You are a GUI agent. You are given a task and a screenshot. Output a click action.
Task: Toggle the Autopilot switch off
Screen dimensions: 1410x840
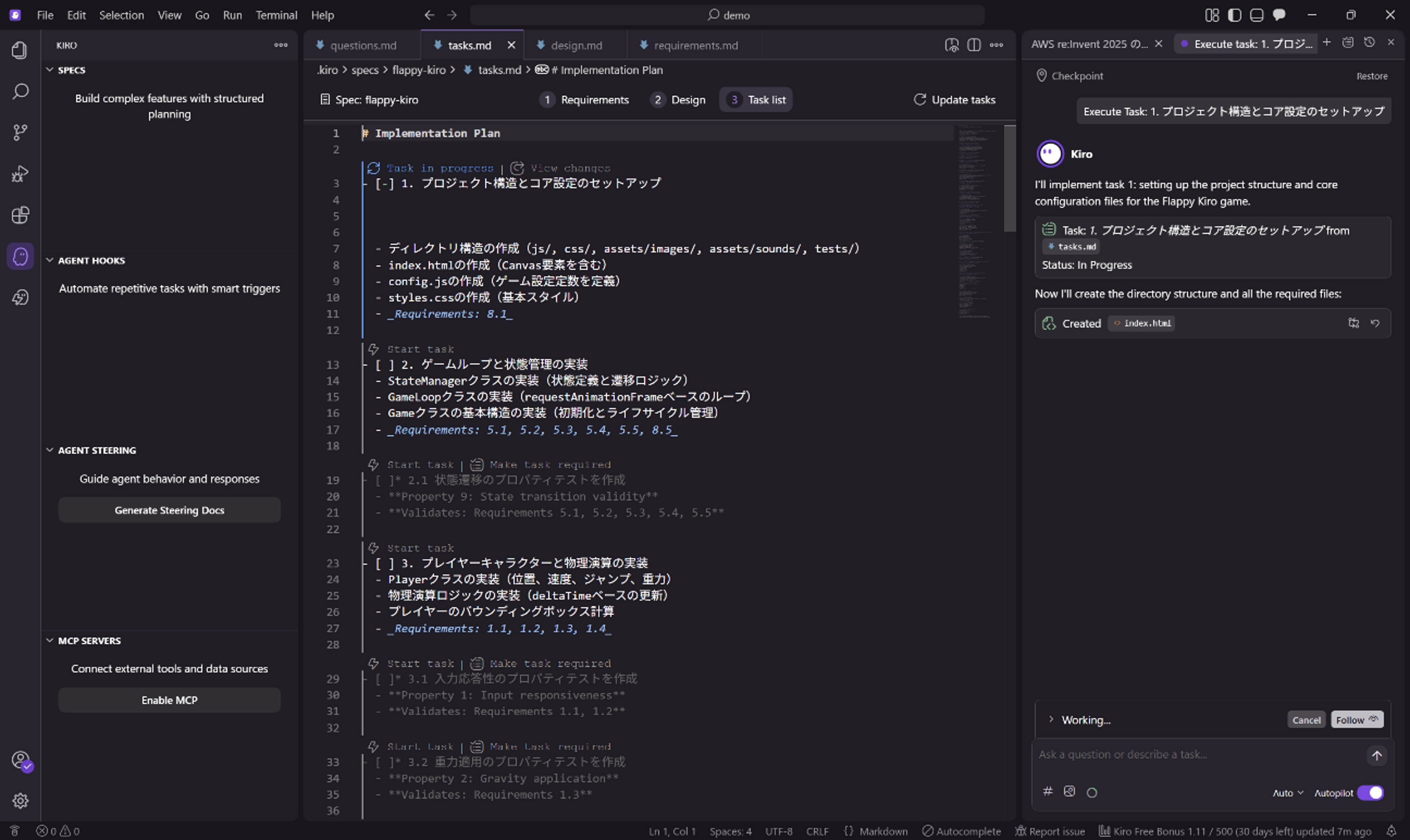pyautogui.click(x=1370, y=792)
